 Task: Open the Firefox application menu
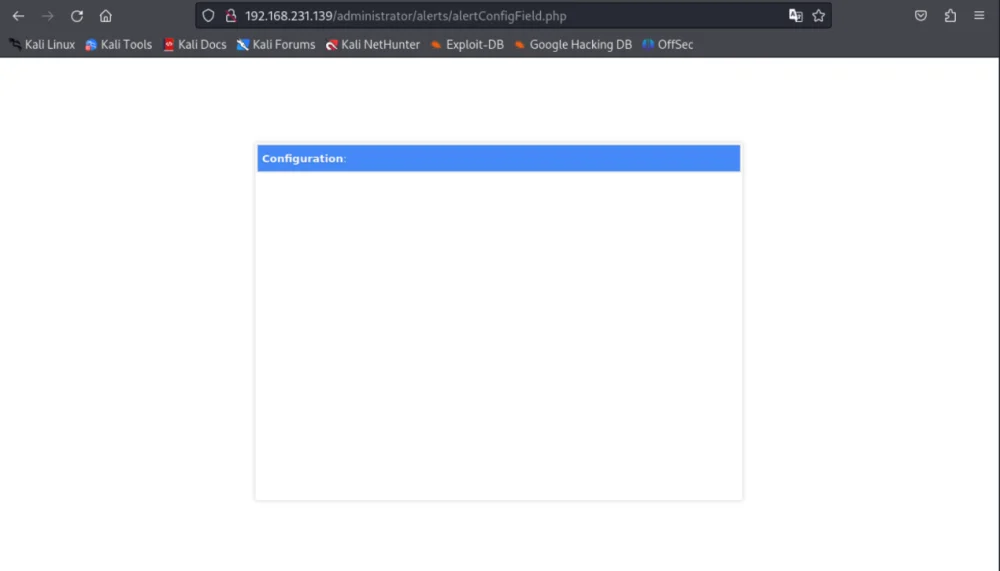click(x=980, y=16)
